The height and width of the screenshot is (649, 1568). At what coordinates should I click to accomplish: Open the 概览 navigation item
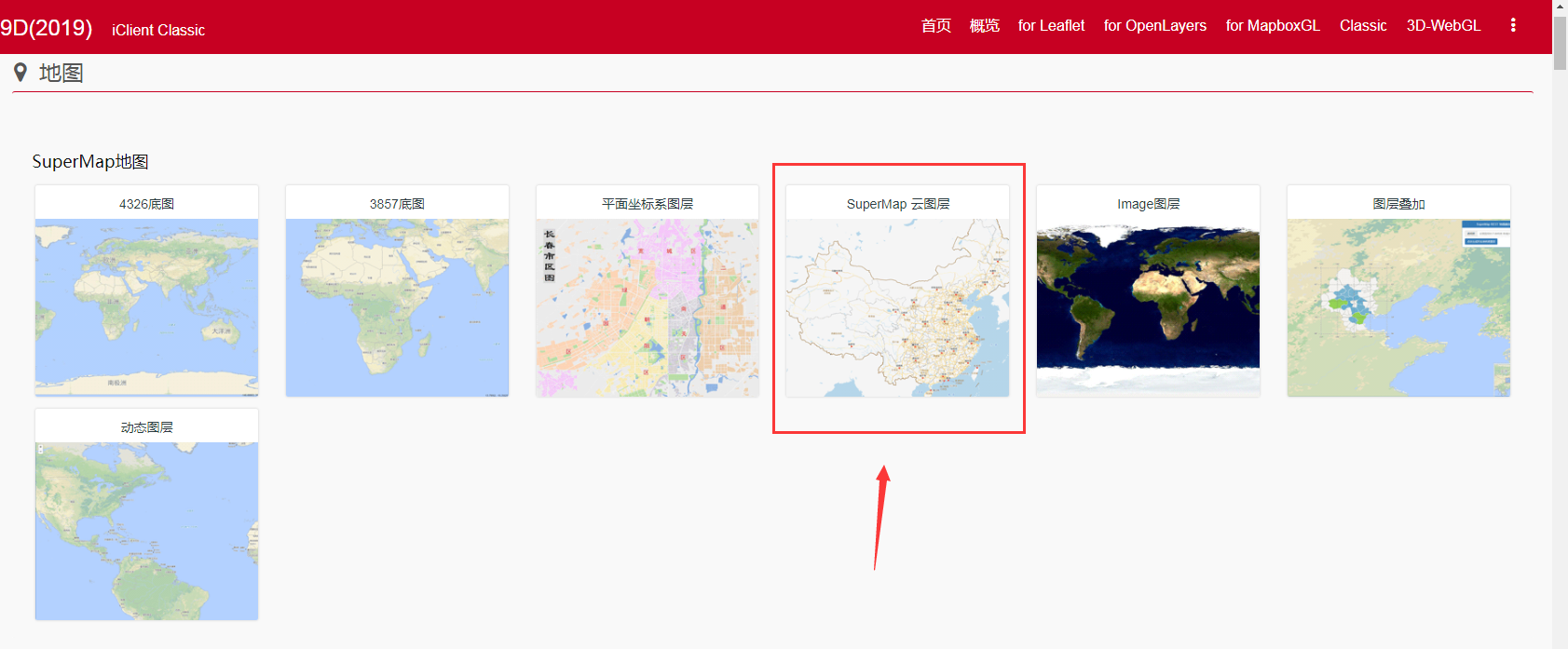click(x=985, y=25)
